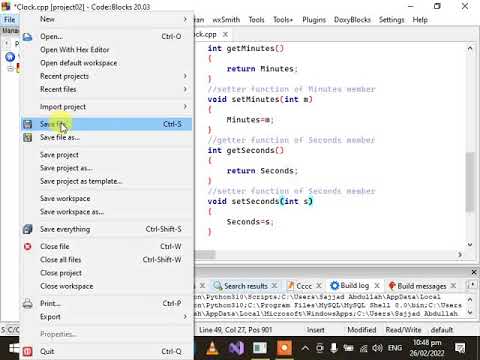480x360 pixels.
Task: Close the Clock.cpp editor tab
Action: (225, 34)
